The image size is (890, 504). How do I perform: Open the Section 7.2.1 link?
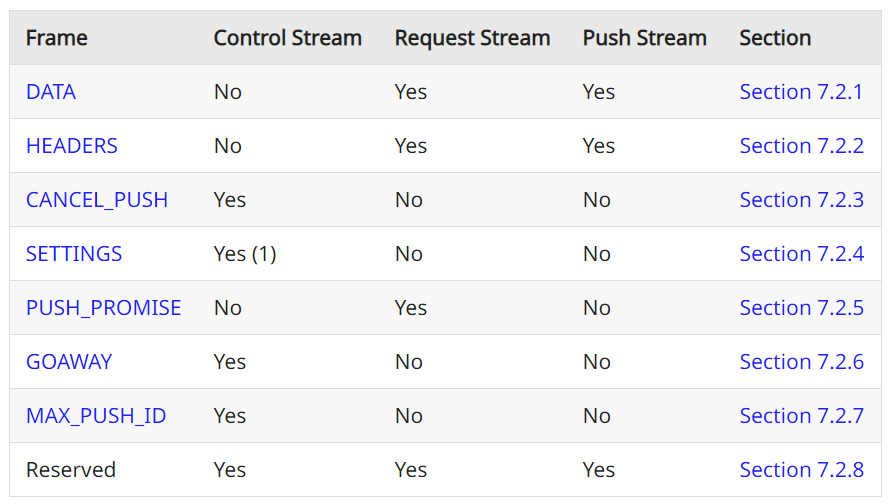point(801,92)
